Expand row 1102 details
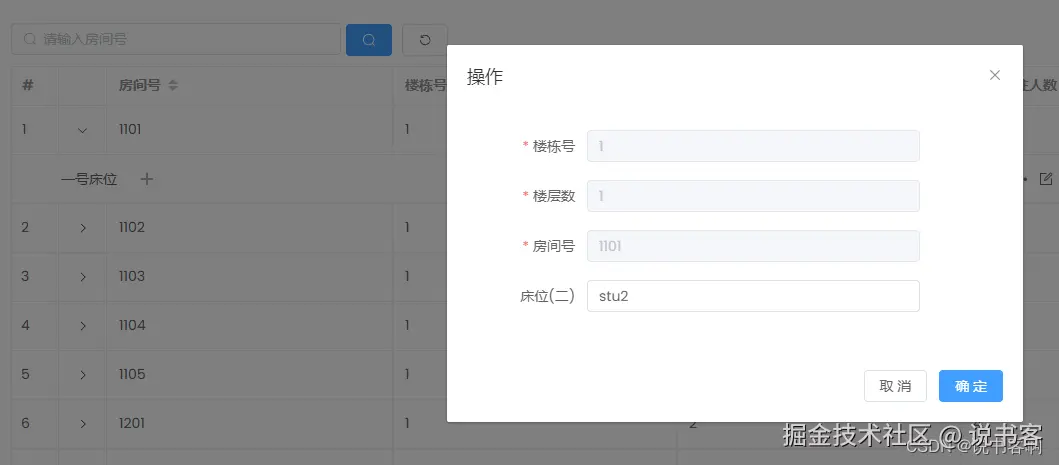The image size is (1059, 465). click(83, 228)
